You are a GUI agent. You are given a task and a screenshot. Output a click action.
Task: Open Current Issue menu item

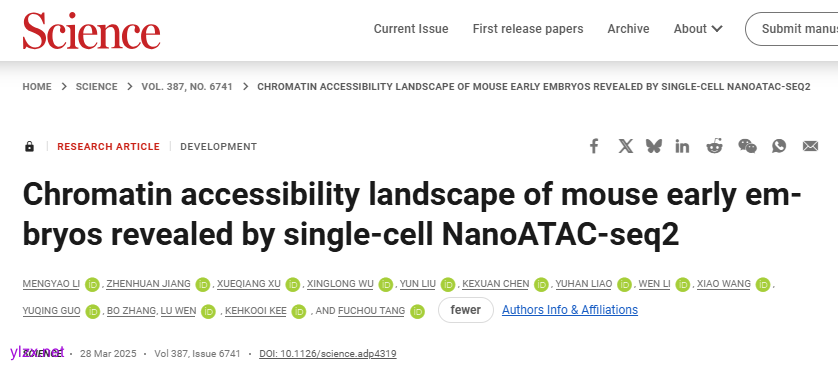(x=410, y=29)
